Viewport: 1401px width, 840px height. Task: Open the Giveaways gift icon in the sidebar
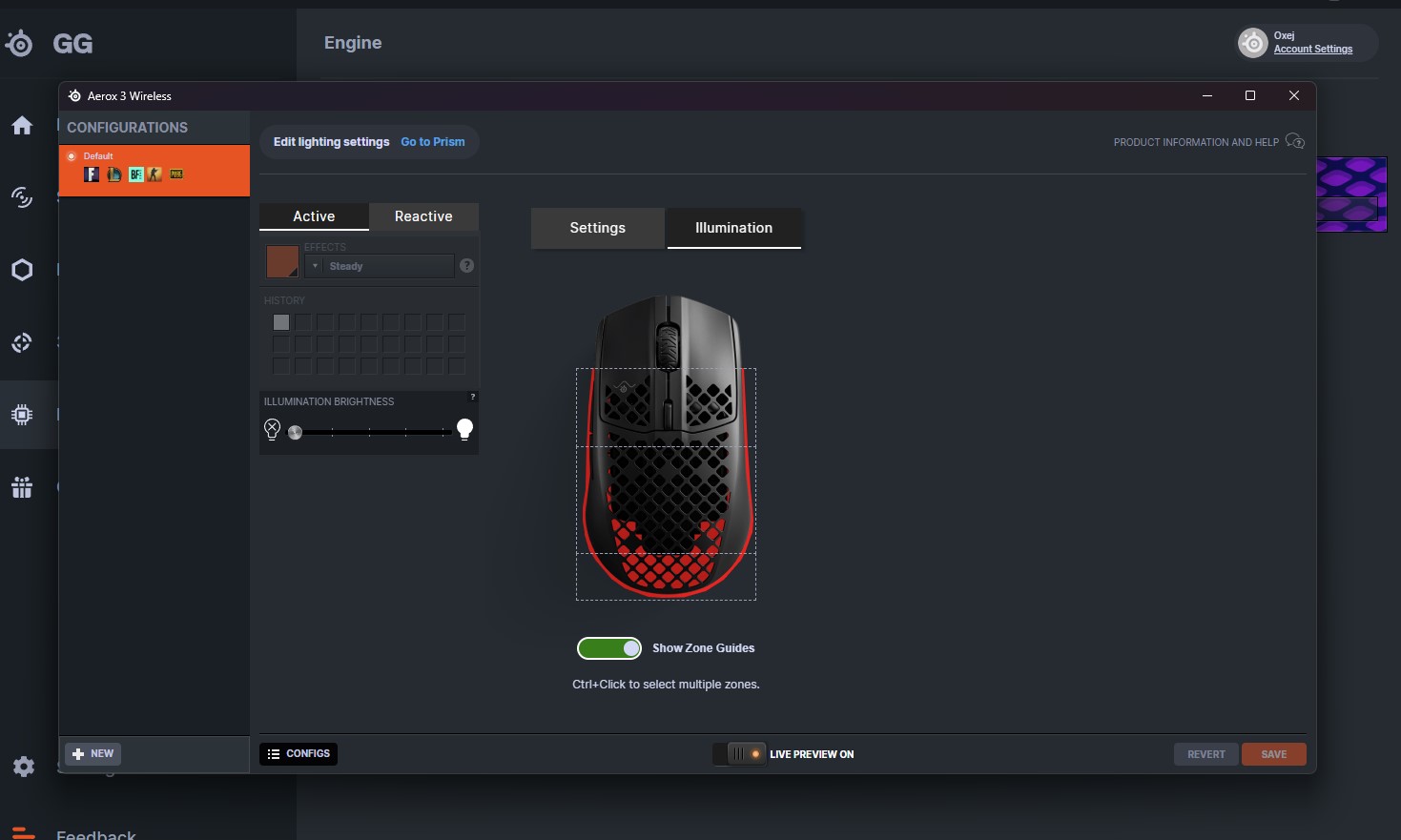[22, 487]
